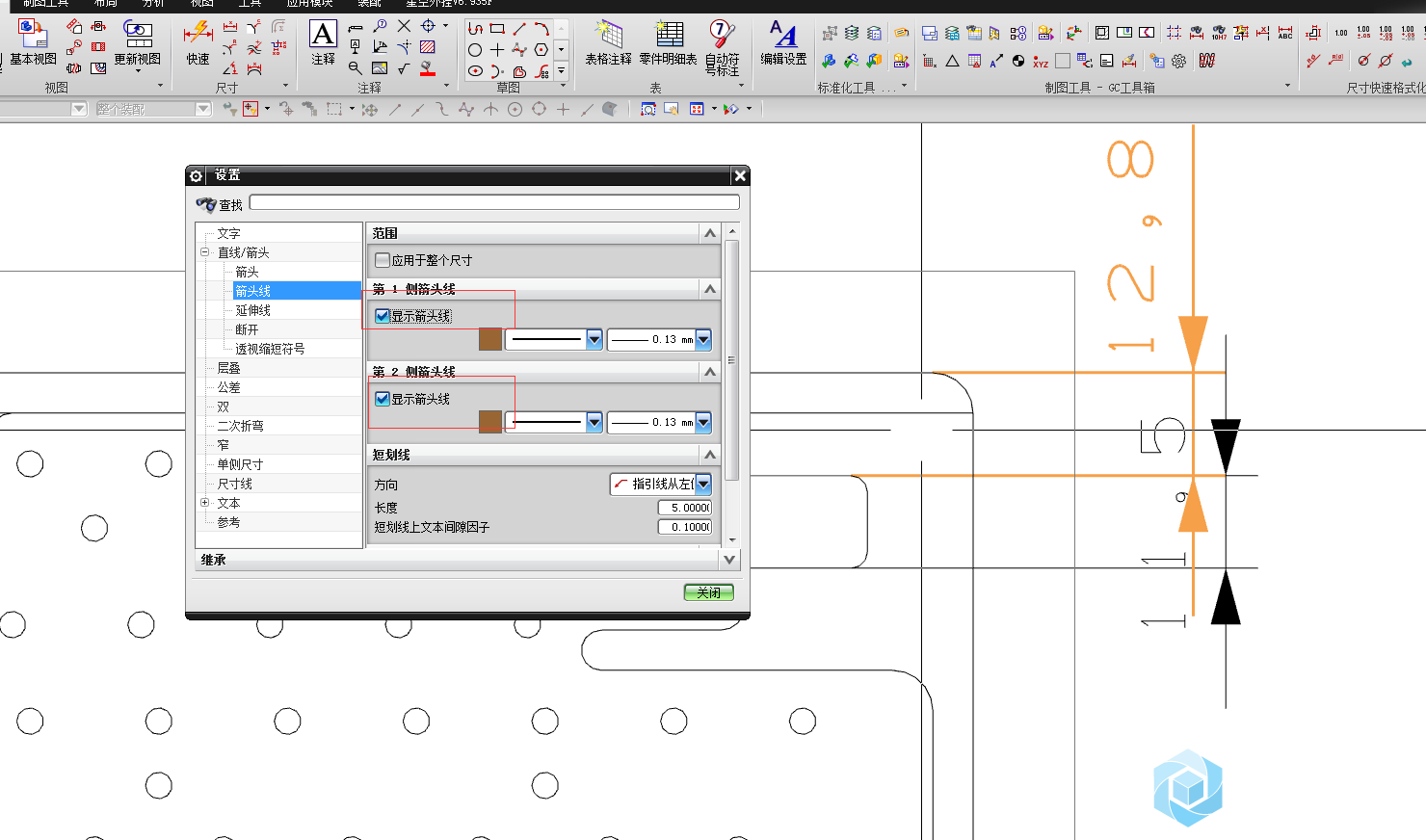Uncheck 显示箭头线 under 第 1 侧箭头线
Screen dimensions: 1426x840
(x=383, y=316)
